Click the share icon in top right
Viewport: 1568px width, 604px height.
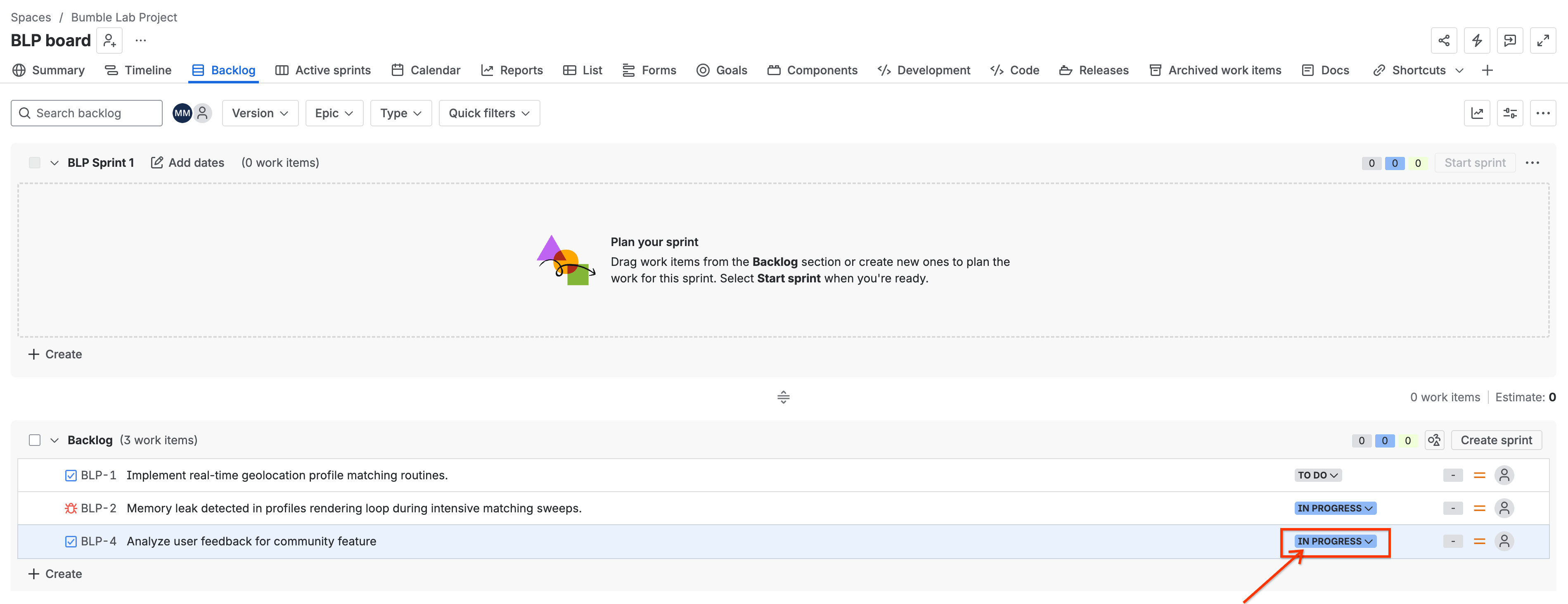click(1443, 41)
